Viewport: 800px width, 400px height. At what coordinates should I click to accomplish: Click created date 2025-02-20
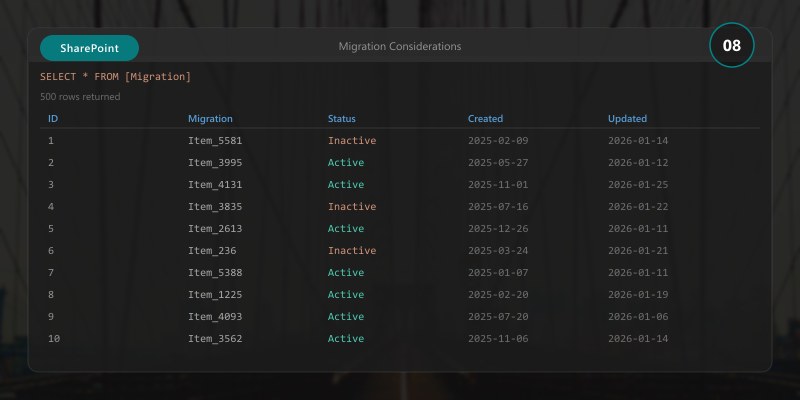click(x=498, y=294)
